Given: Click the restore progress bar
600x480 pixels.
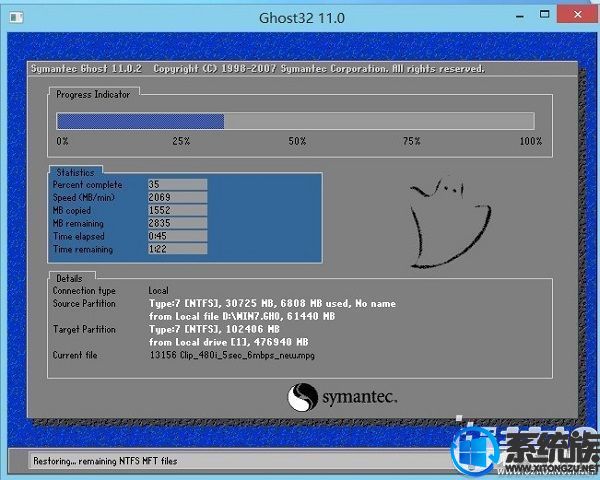Looking at the screenshot, I should coord(295,121).
